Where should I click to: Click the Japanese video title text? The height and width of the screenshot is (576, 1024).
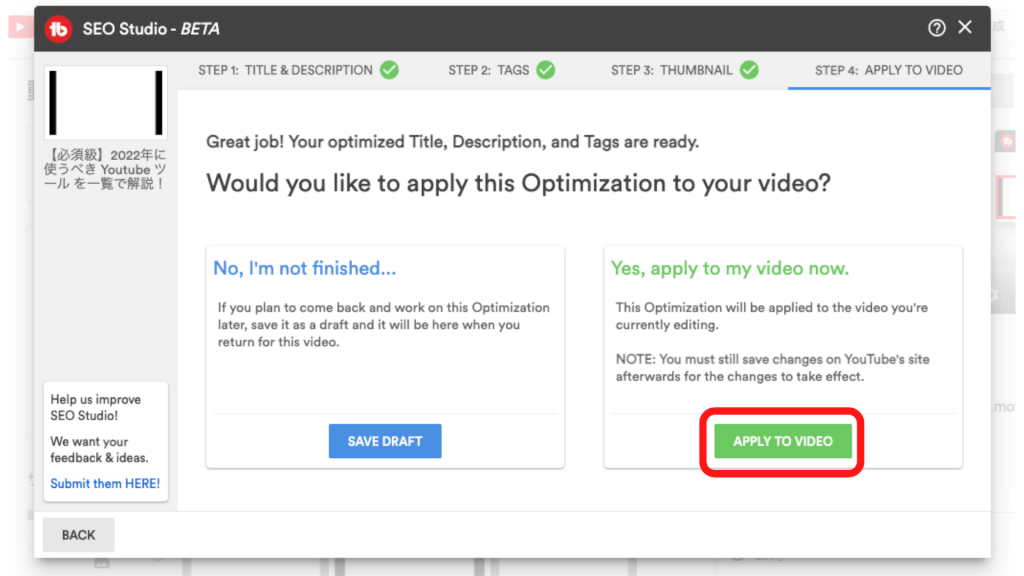105,169
